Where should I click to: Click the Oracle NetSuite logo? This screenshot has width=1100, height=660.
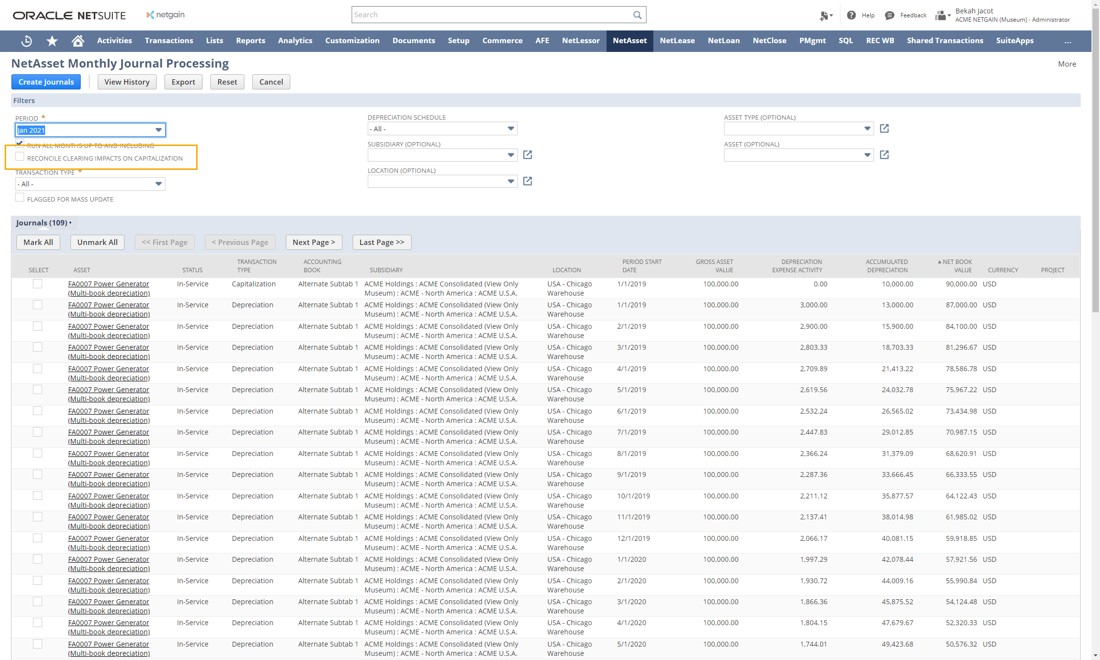click(69, 15)
